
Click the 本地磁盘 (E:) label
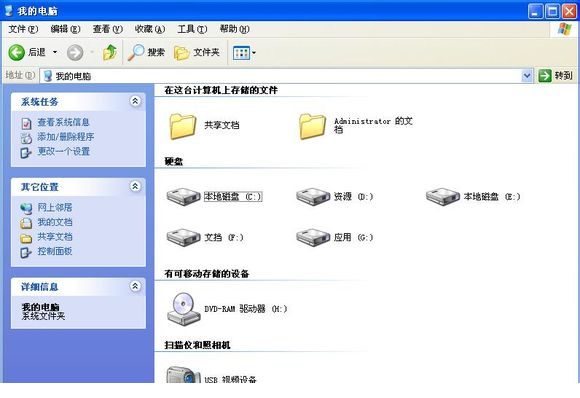click(492, 196)
